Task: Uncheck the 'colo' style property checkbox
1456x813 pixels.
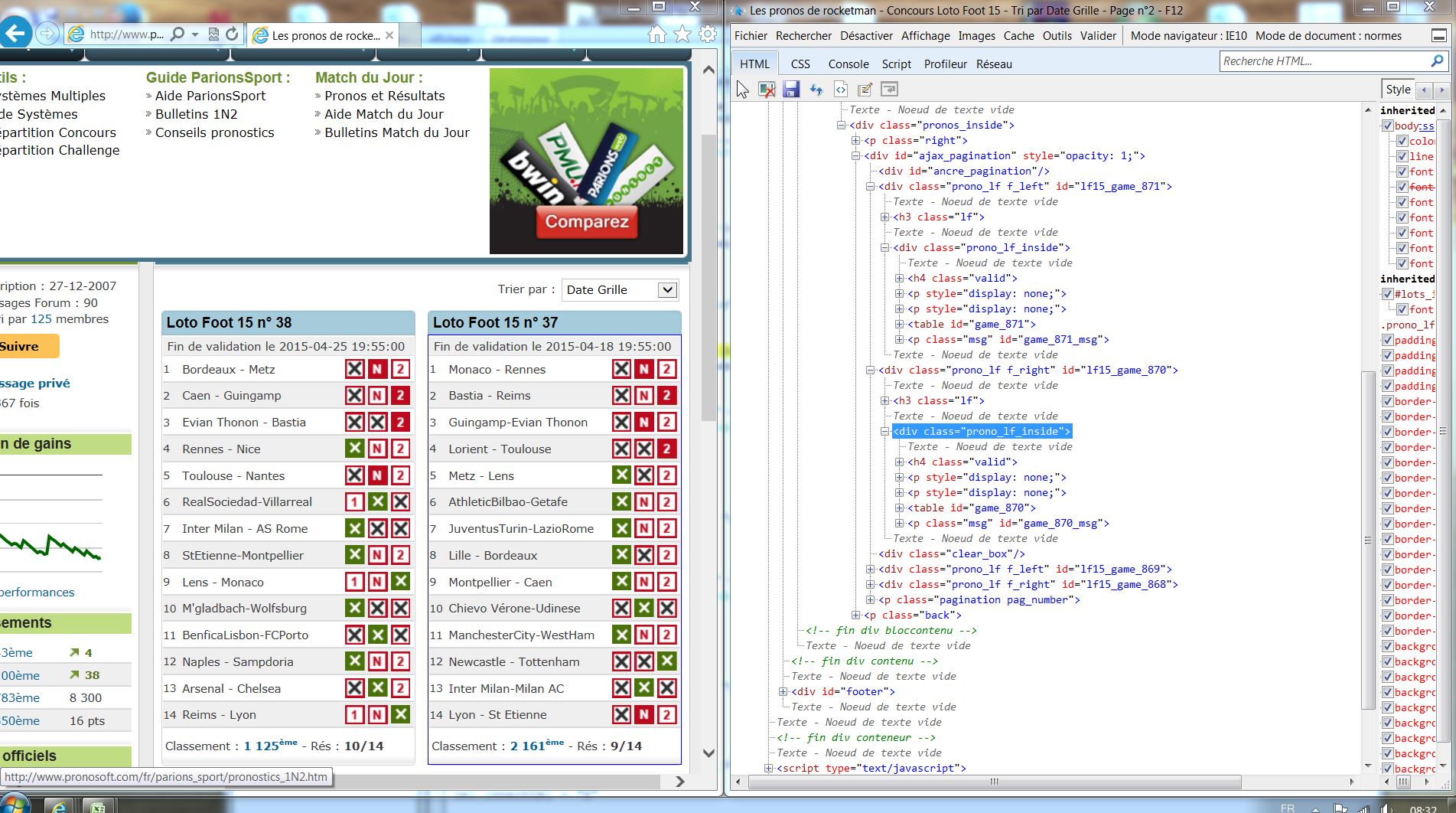Action: point(1402,141)
